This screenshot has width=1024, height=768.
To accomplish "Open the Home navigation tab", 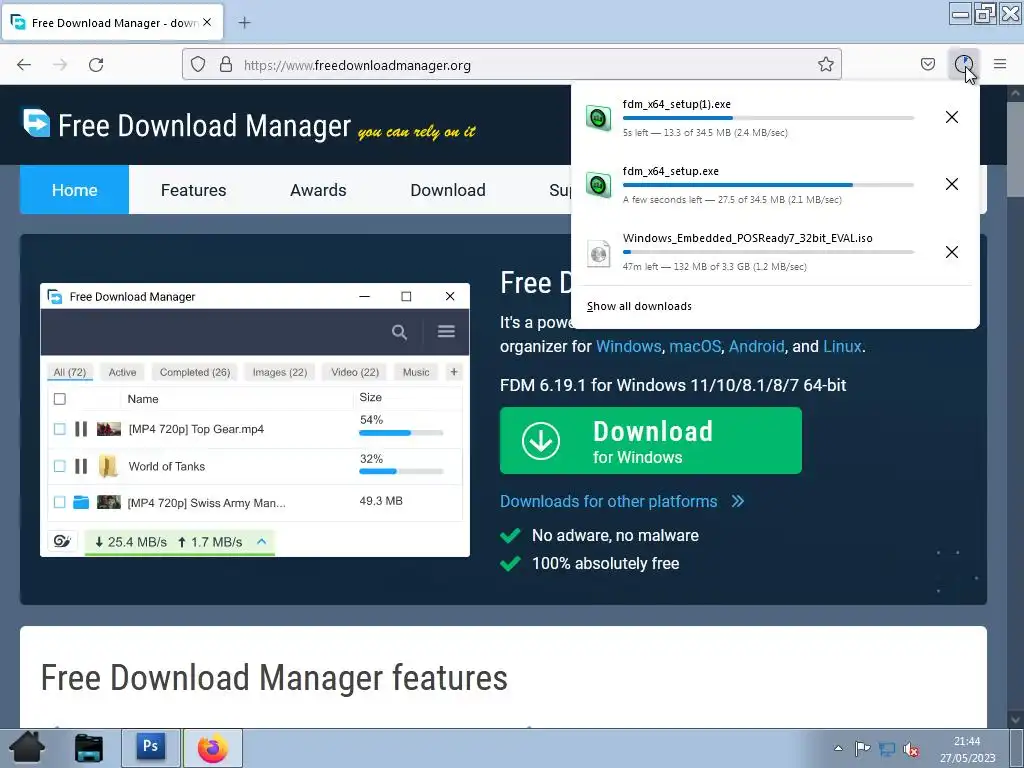I will click(74, 189).
